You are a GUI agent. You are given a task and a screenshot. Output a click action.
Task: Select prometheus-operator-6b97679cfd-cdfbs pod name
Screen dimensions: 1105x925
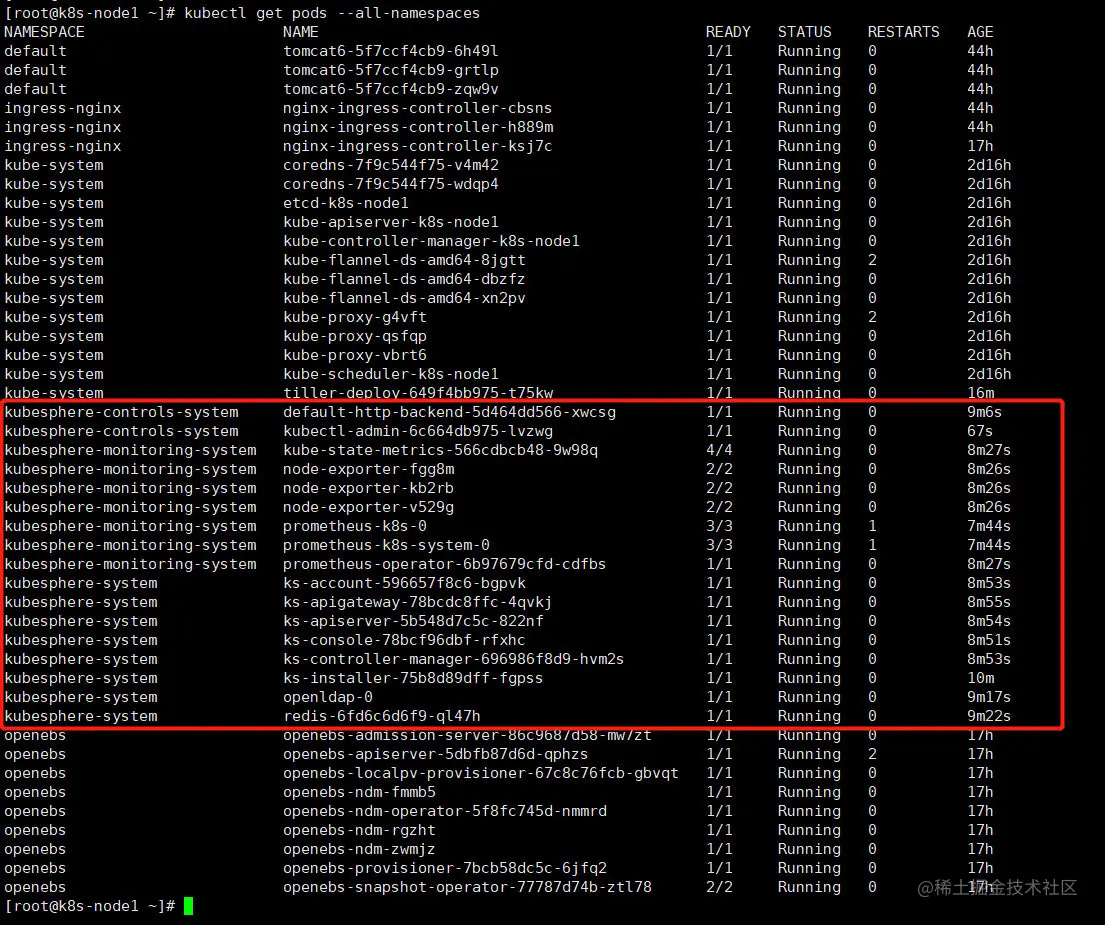tap(445, 565)
